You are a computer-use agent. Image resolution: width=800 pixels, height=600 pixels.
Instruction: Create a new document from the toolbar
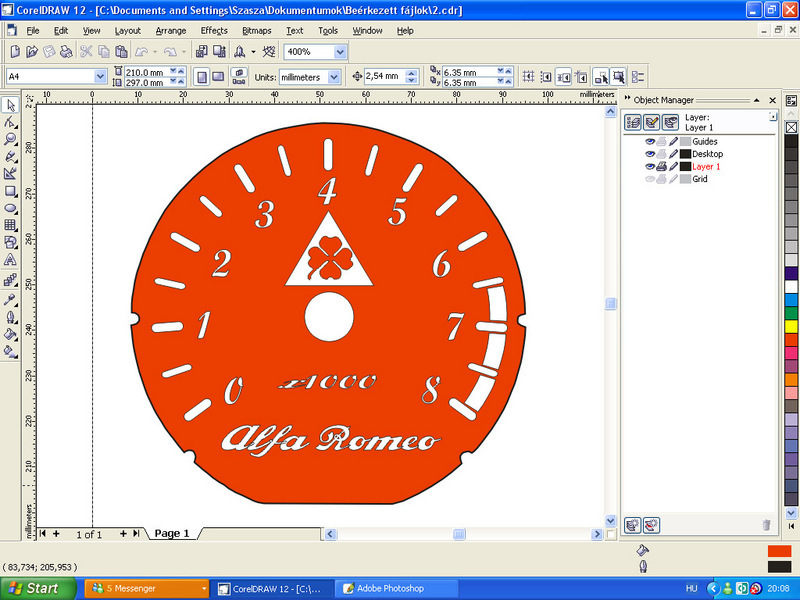point(15,52)
